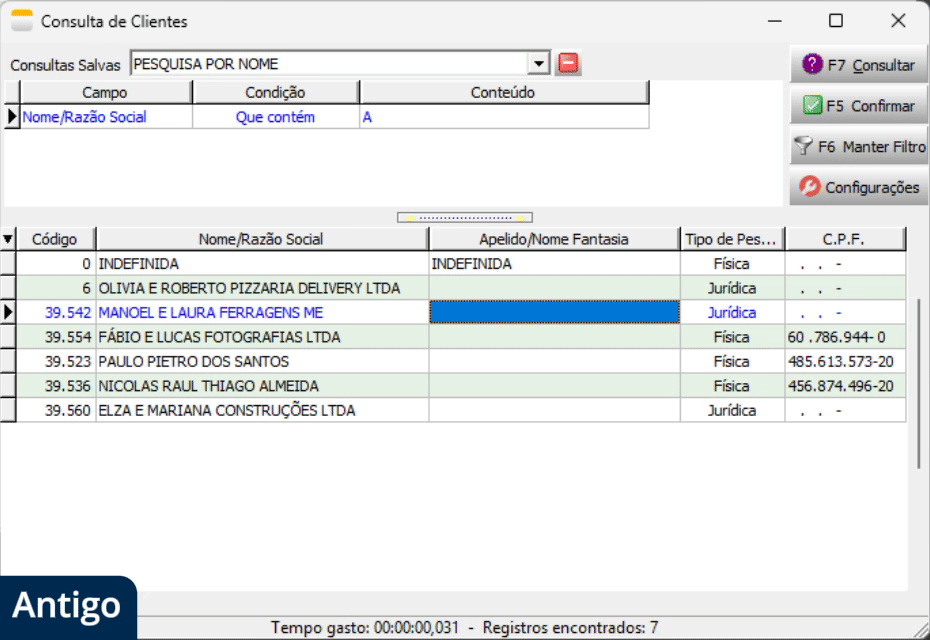Screen dimensions: 930x640
Task: Select the INDEFINIDA name in row 0
Action: [x=262, y=263]
